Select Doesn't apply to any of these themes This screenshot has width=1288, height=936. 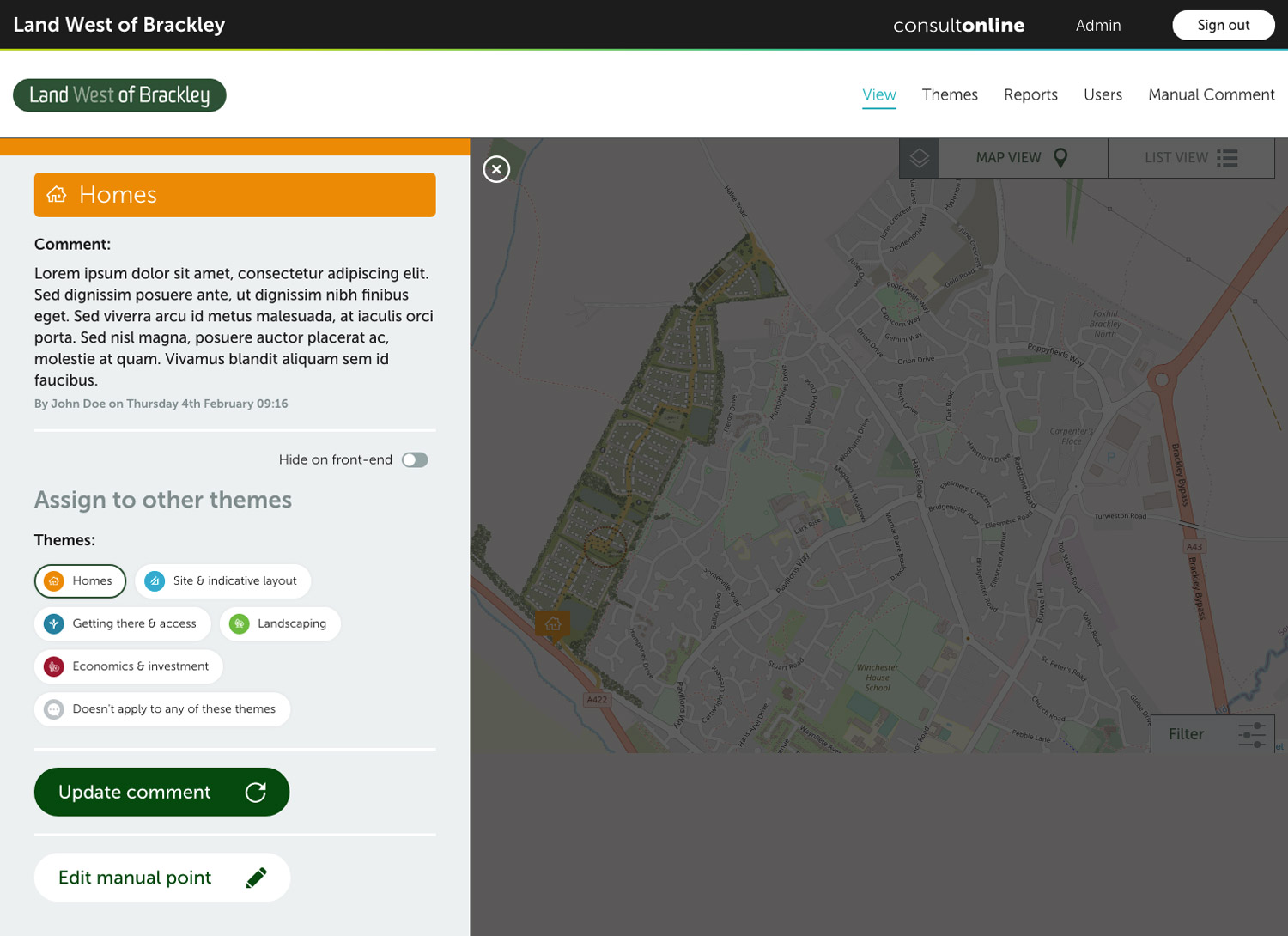point(162,709)
